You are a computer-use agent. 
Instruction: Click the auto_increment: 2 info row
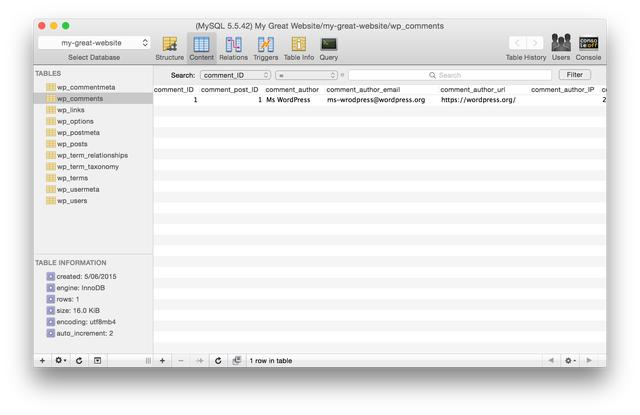(80, 333)
